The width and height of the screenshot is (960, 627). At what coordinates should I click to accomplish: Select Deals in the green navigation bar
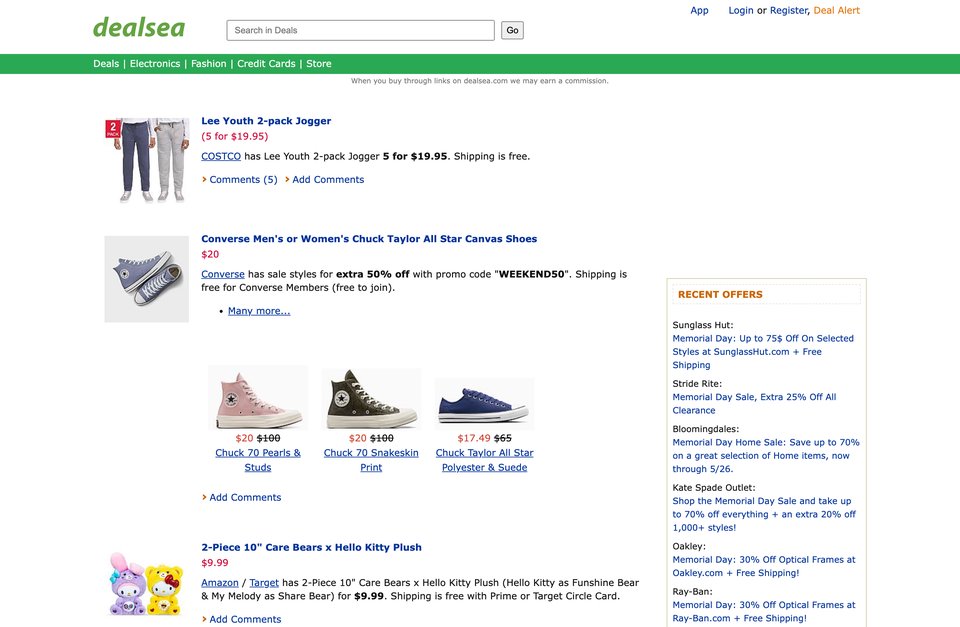(x=106, y=64)
